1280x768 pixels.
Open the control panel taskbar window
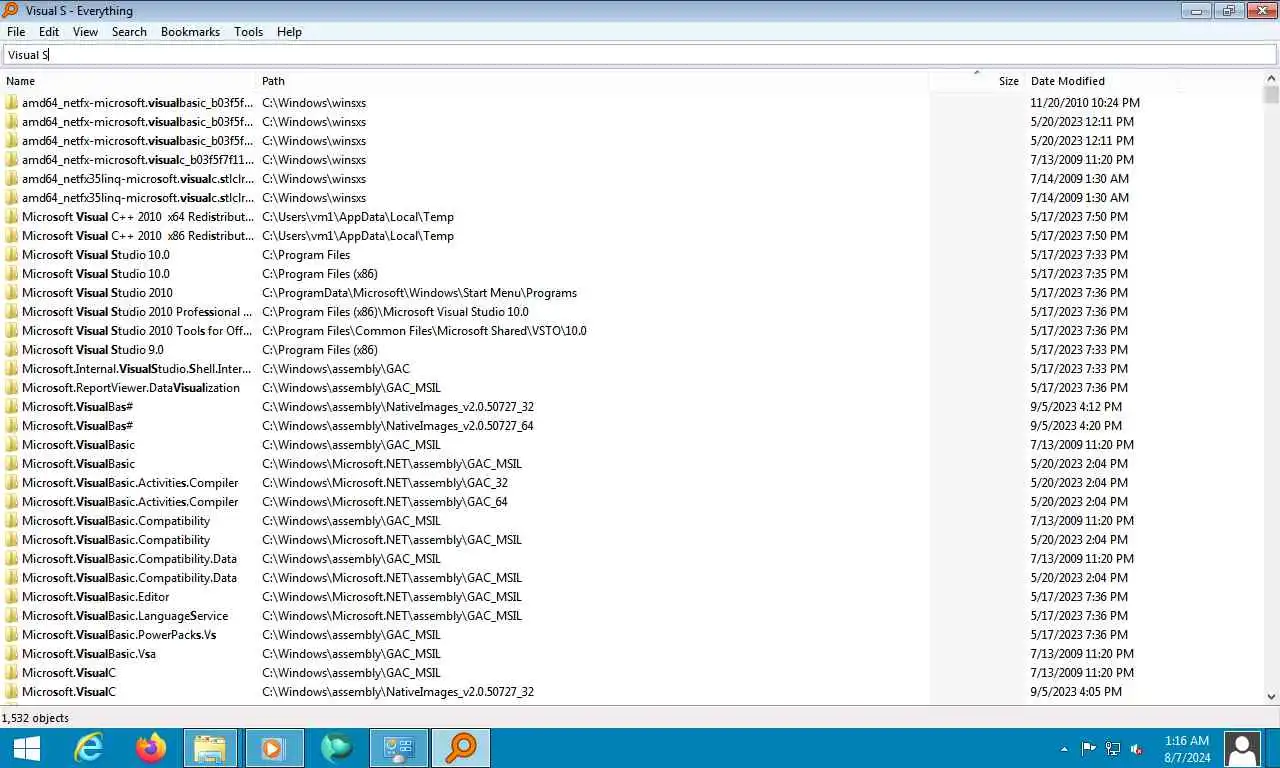[399, 747]
